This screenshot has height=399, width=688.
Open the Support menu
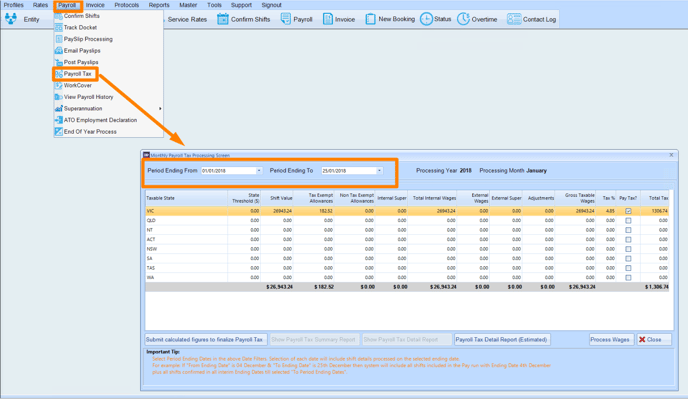coord(241,5)
